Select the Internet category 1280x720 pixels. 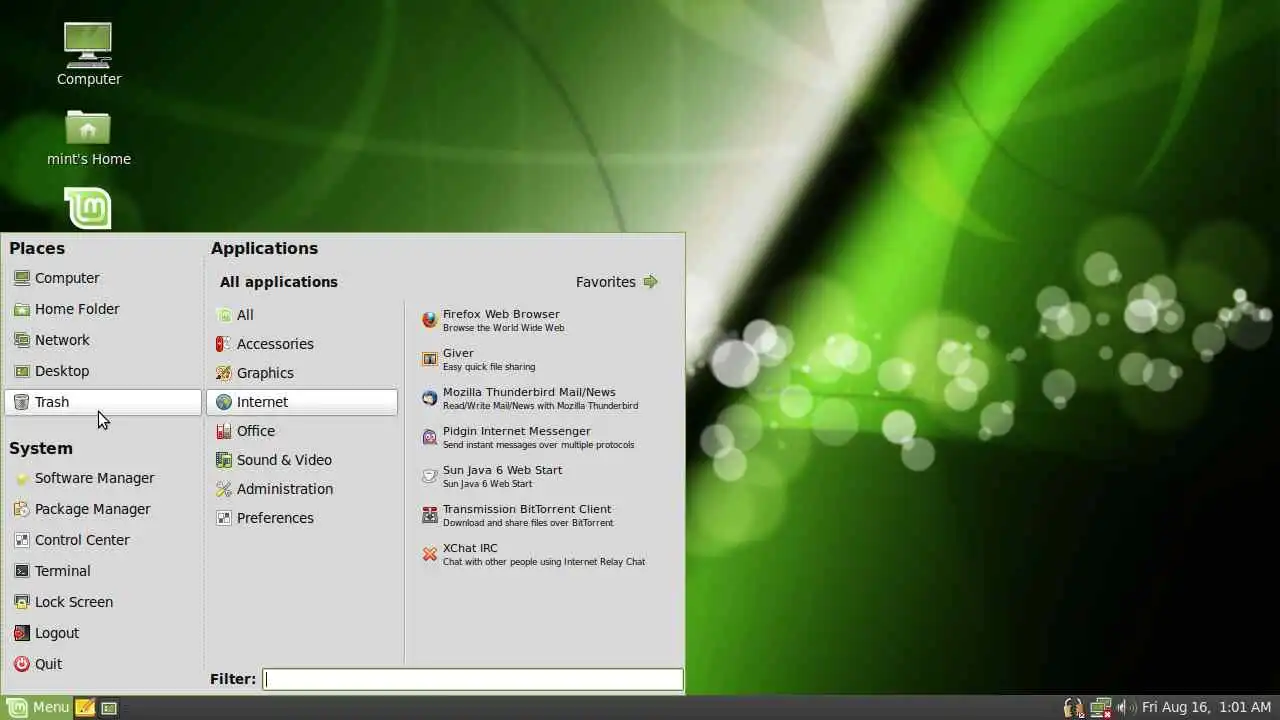pyautogui.click(x=302, y=402)
